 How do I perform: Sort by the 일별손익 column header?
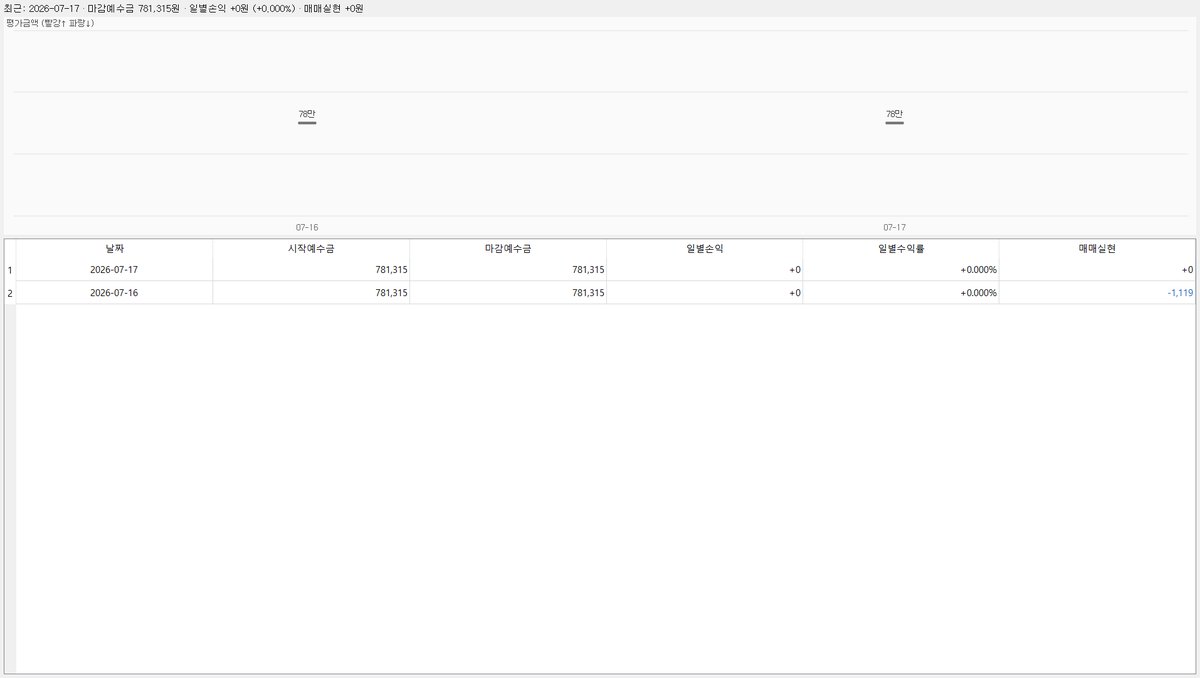click(704, 248)
